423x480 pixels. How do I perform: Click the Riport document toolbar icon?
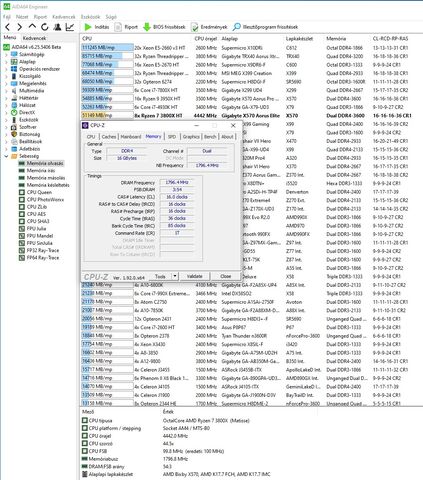(x=118, y=27)
